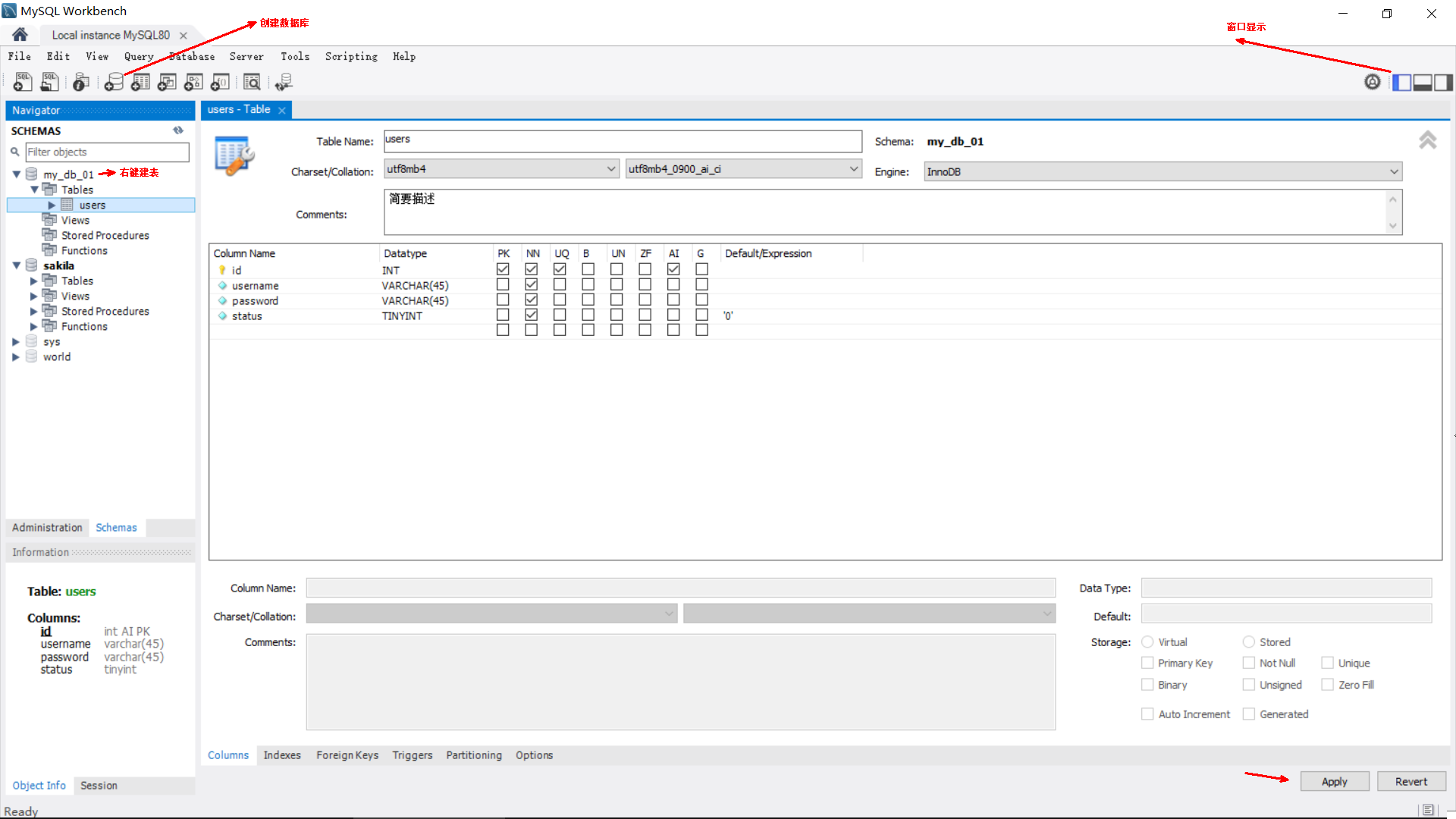This screenshot has width=1456, height=819.
Task: Close the Local instance MySQL80 tab
Action: click(x=184, y=36)
